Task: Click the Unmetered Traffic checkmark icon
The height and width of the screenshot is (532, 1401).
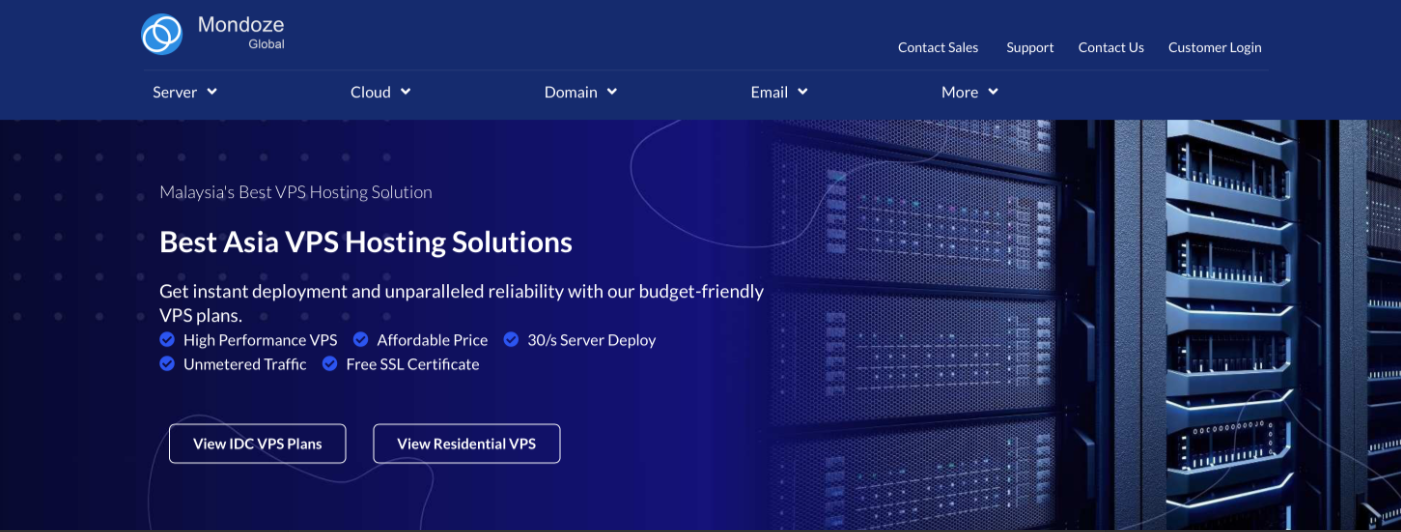Action: (168, 364)
